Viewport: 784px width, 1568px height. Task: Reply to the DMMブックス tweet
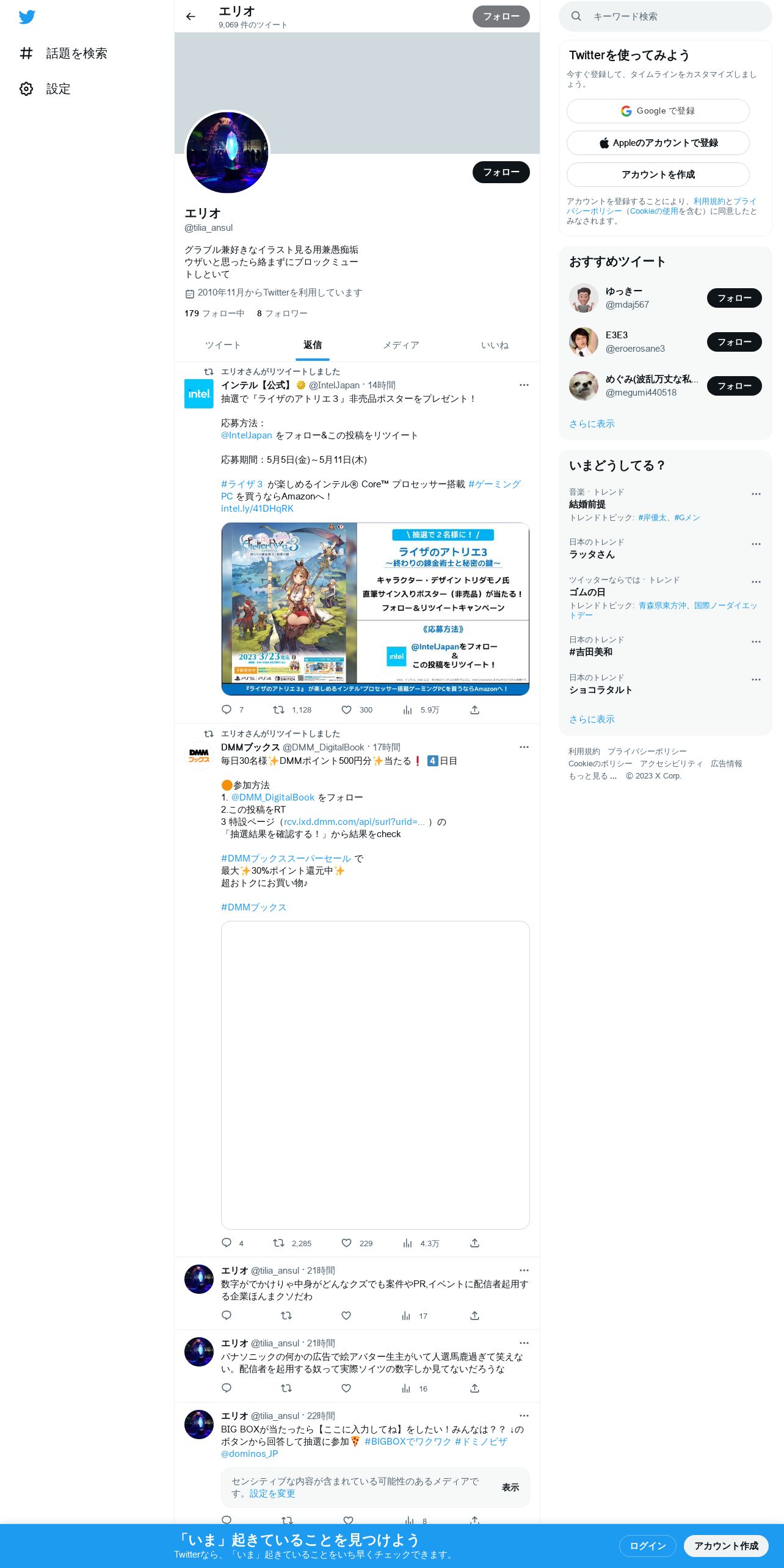click(227, 1243)
